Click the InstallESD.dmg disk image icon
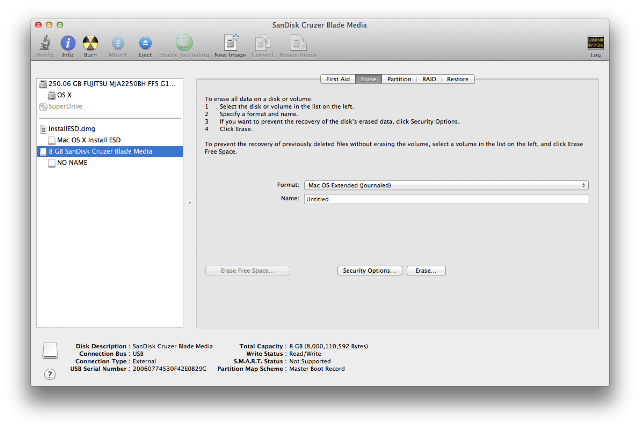The height and width of the screenshot is (429, 640). pos(43,129)
